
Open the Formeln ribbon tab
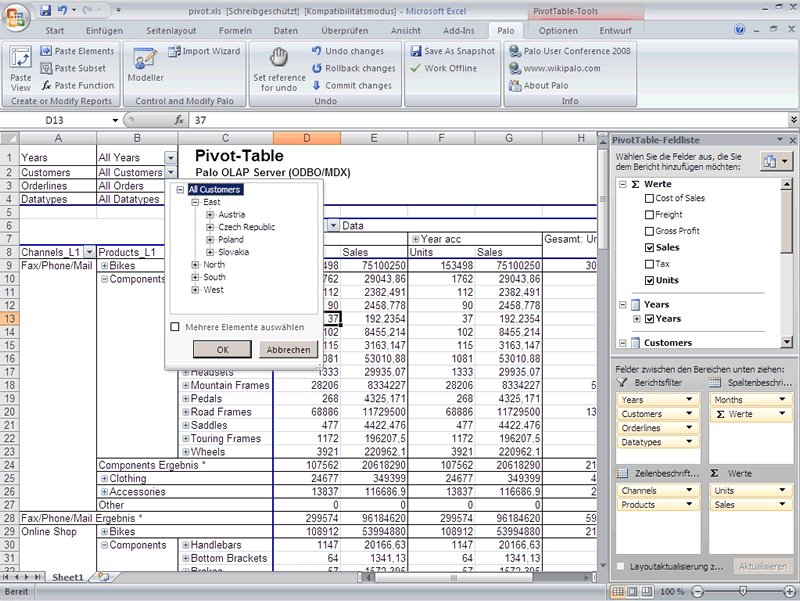[235, 30]
